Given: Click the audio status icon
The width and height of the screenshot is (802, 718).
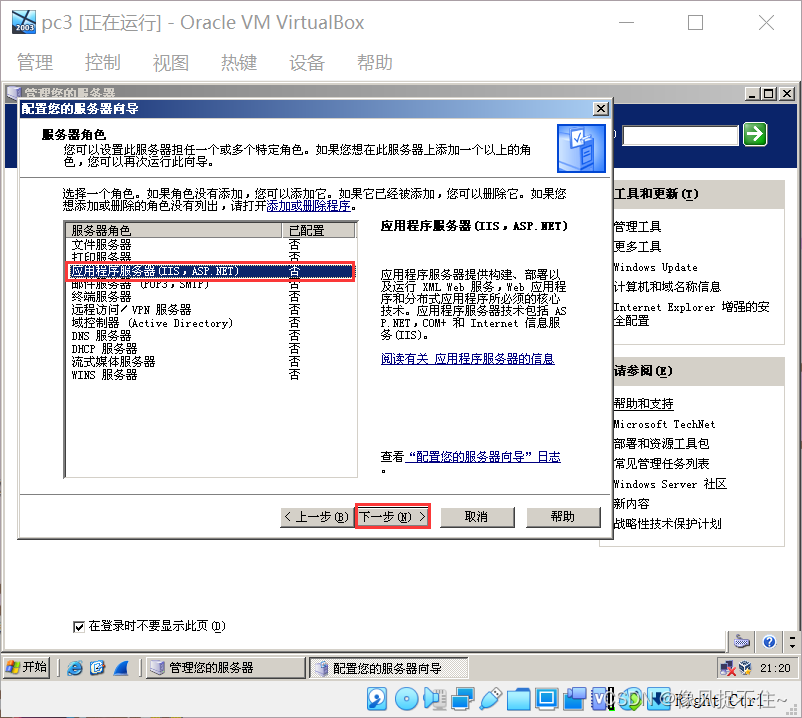Looking at the screenshot, I should [x=435, y=699].
